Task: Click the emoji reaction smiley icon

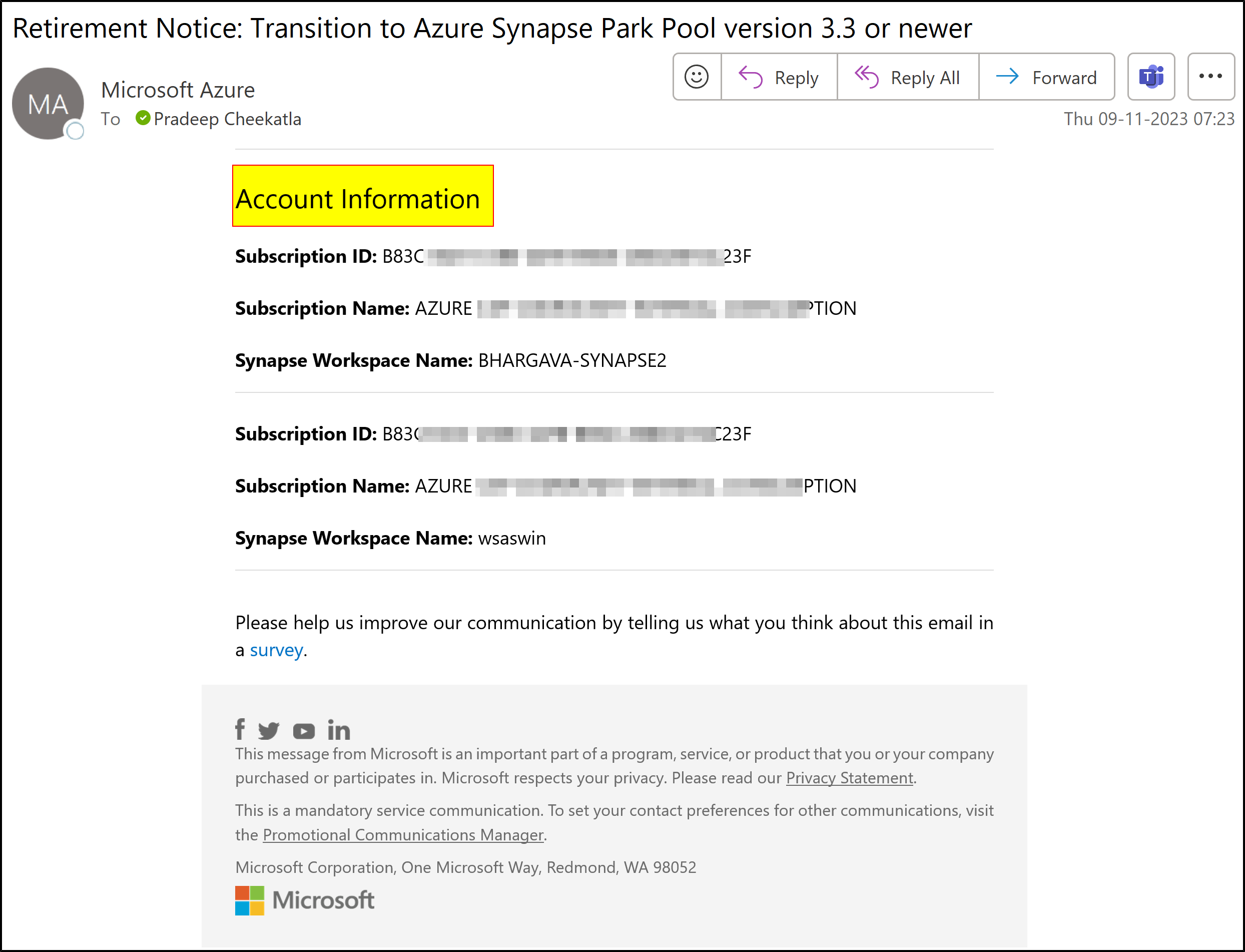Action: tap(697, 77)
